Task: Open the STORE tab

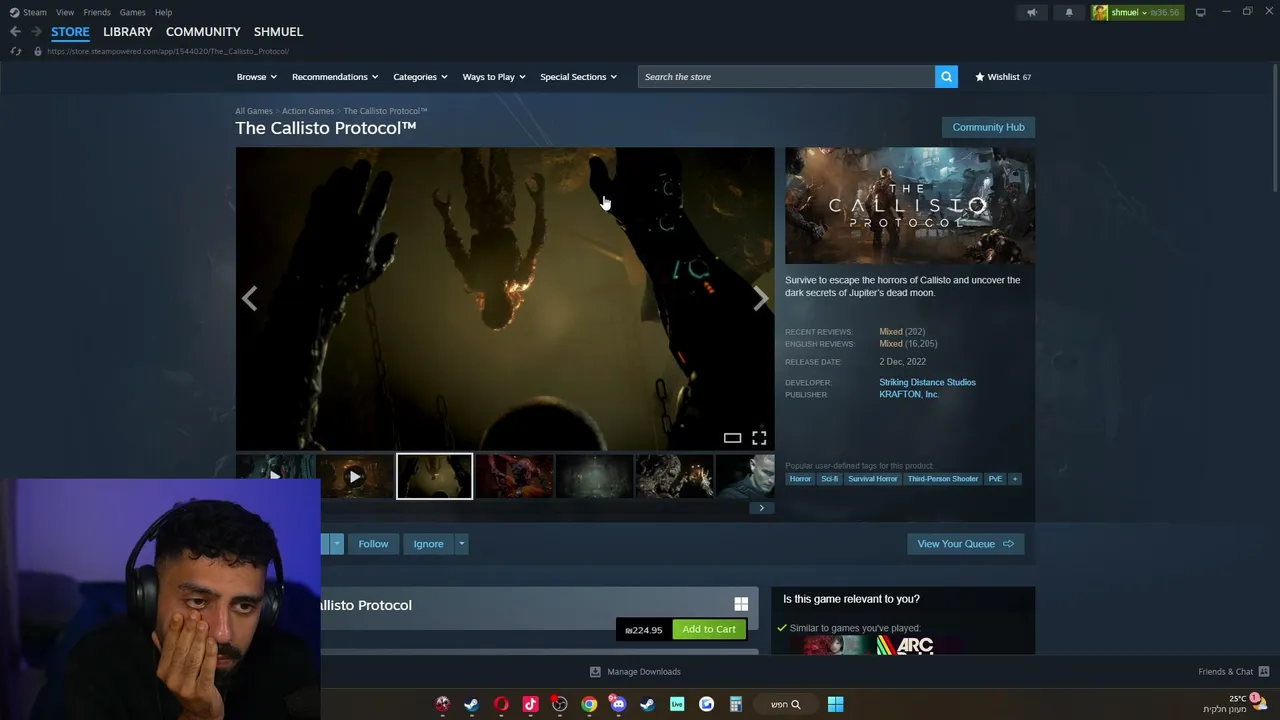Action: pos(70,32)
